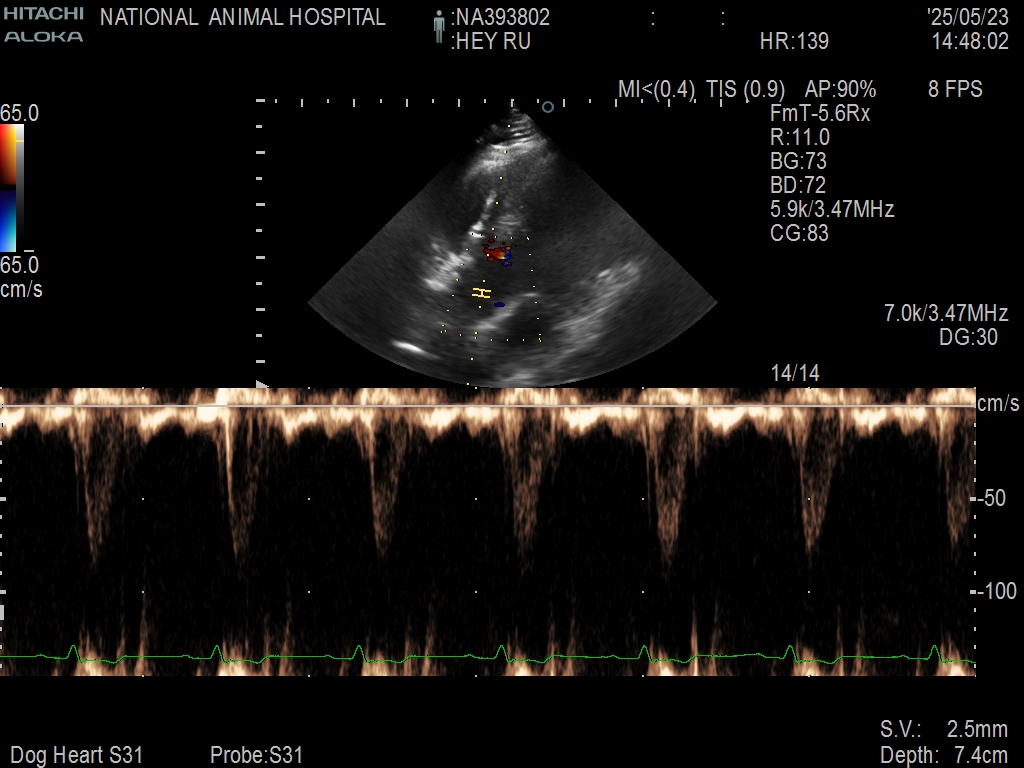Click the Hitachi Aloka logo
Viewport: 1024px width, 768px height.
point(43,25)
